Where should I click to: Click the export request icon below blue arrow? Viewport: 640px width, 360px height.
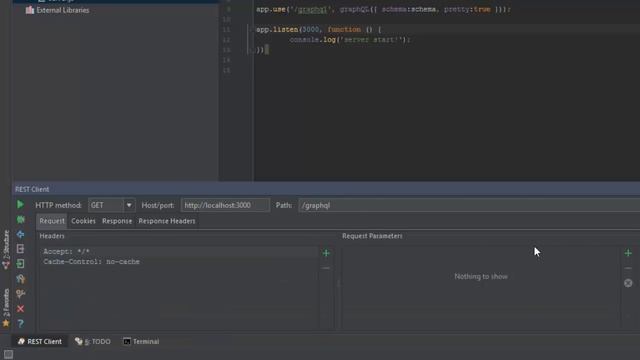20,249
